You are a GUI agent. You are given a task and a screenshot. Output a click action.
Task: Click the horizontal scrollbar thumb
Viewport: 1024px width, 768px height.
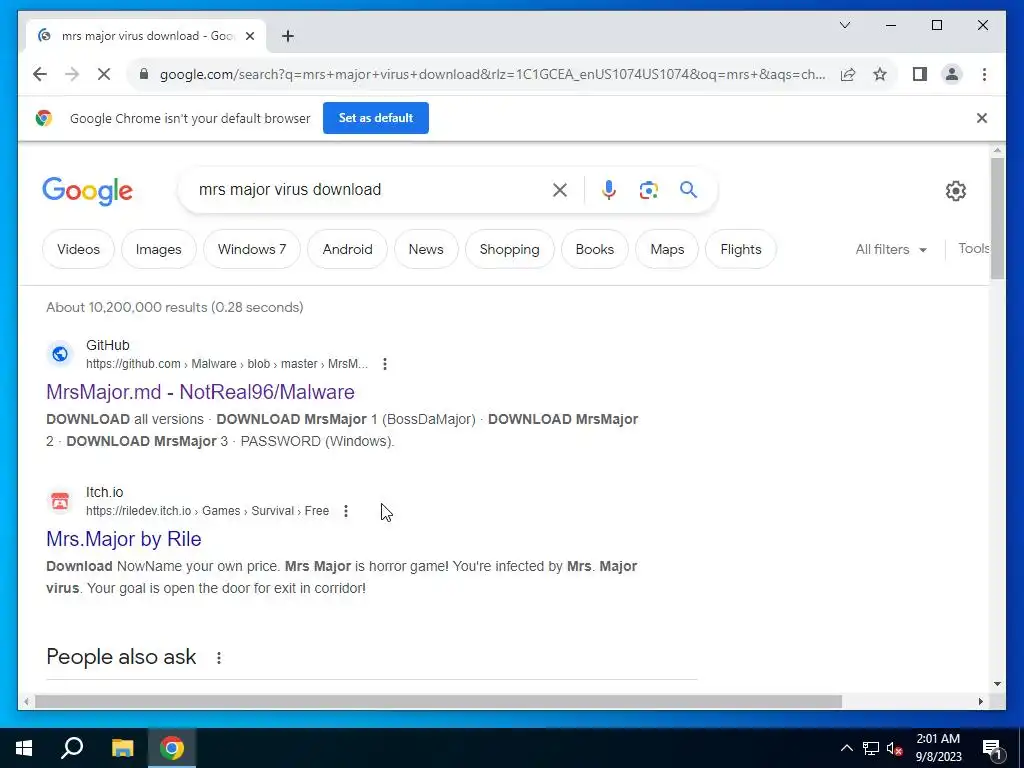click(x=438, y=702)
